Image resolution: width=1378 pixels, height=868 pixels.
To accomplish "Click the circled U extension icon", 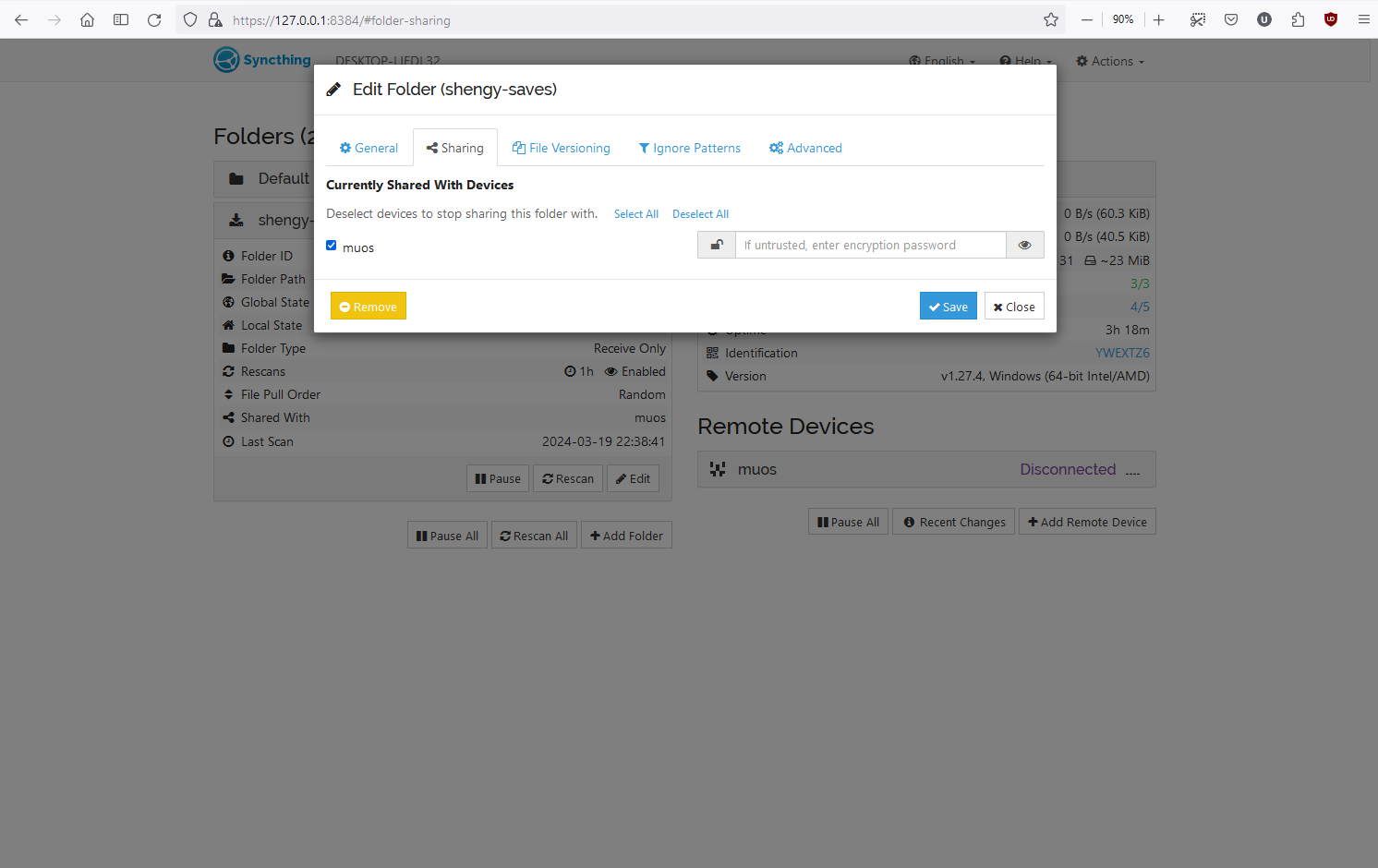I will [1264, 19].
